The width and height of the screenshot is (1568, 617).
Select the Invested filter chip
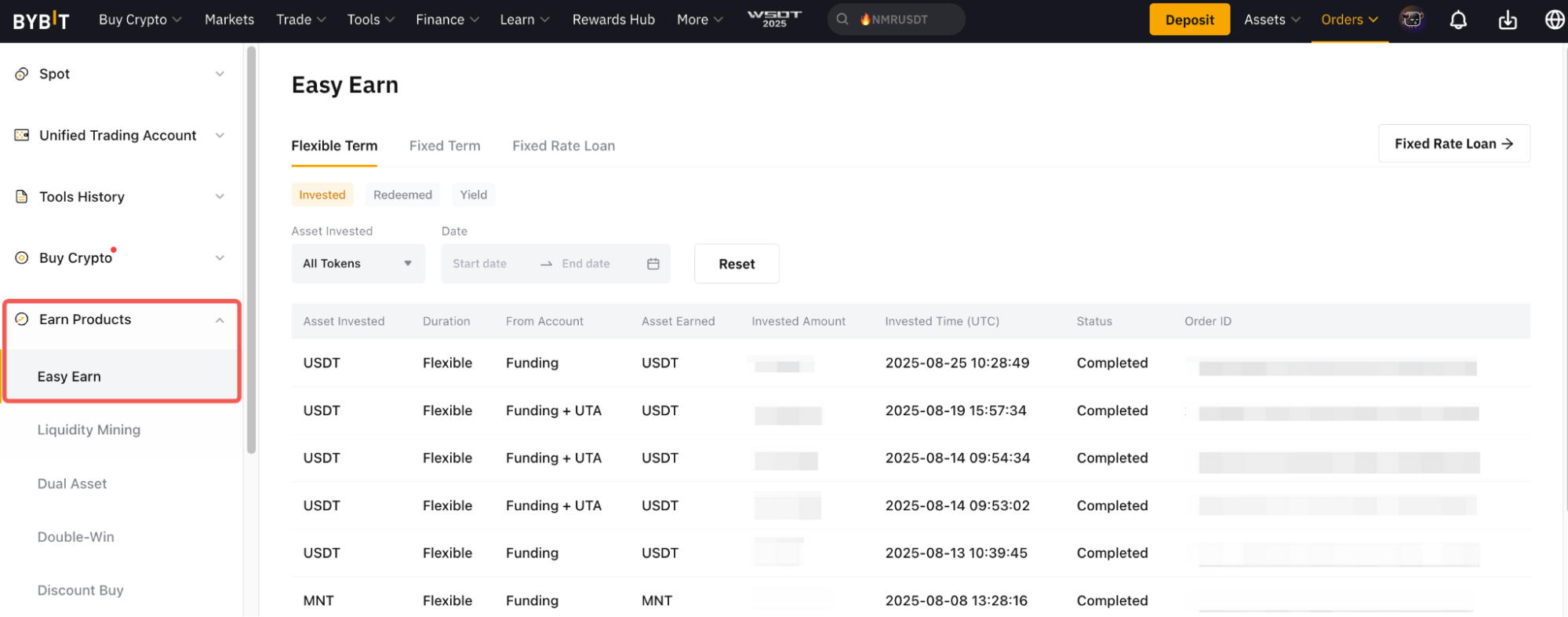coord(322,195)
